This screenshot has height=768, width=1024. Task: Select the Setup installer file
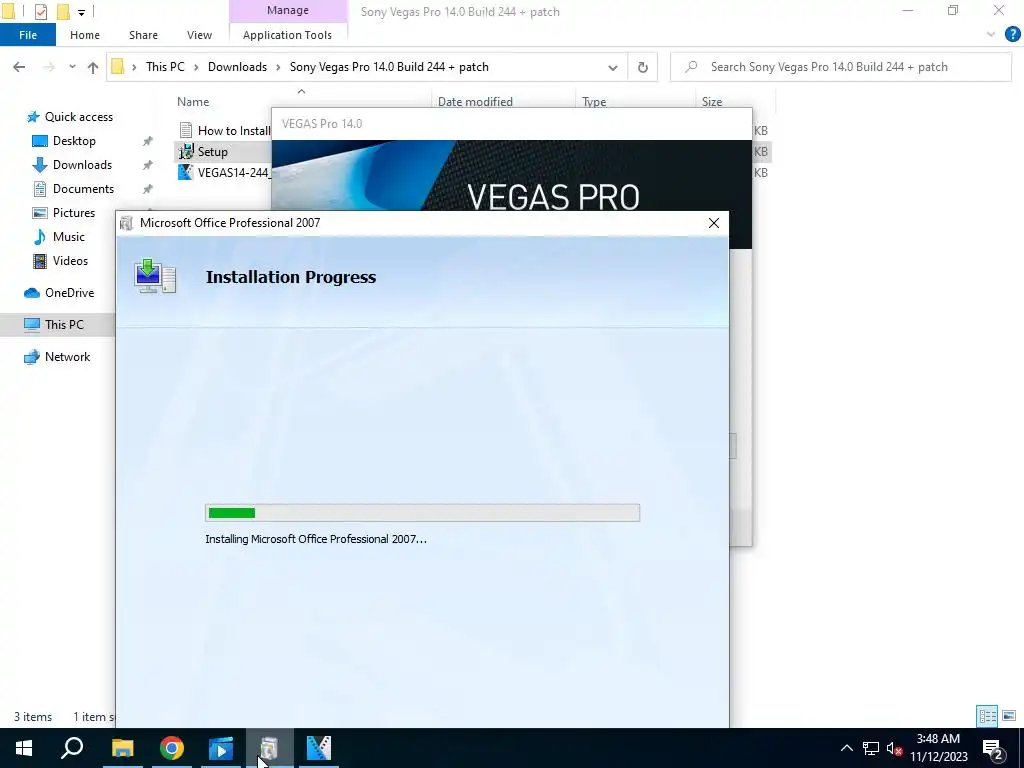[212, 152]
